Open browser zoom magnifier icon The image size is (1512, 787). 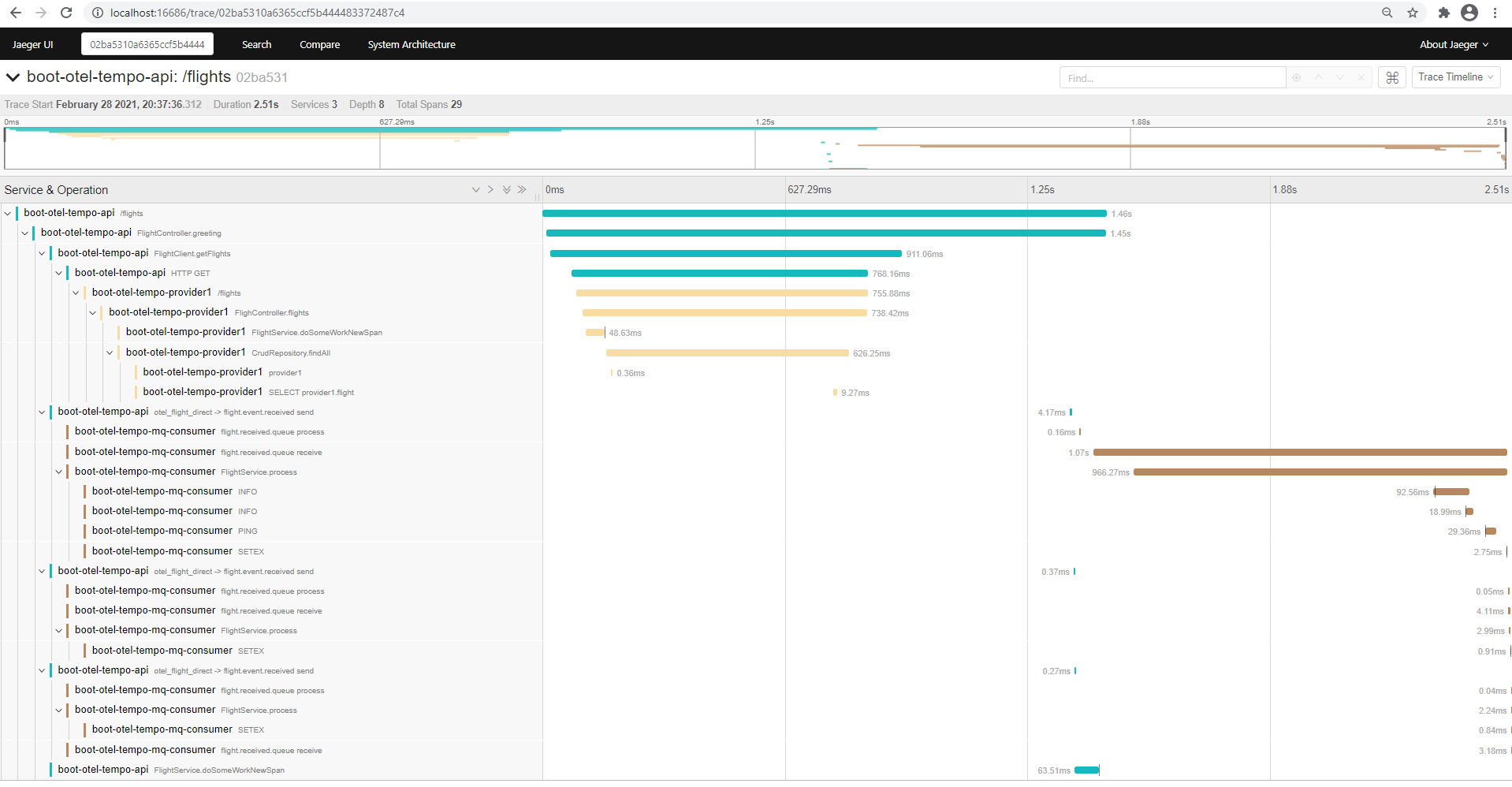point(1387,13)
